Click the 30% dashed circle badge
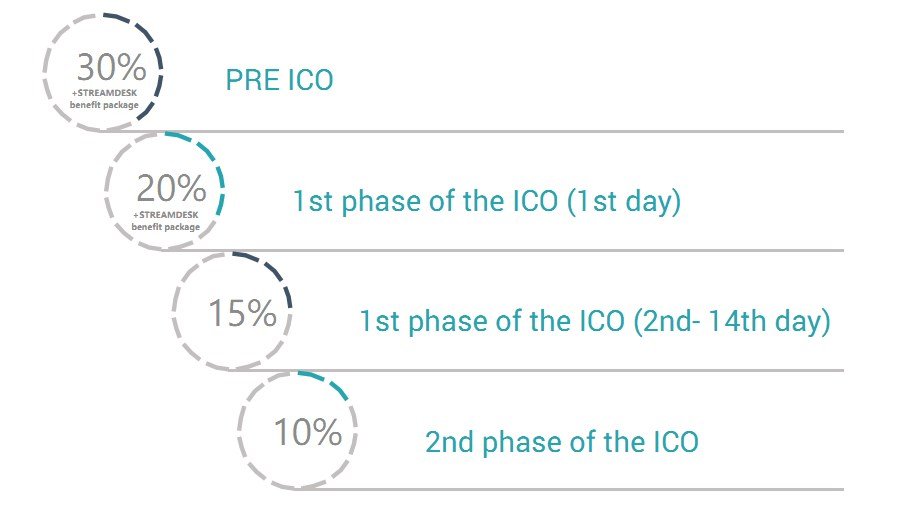This screenshot has width=906, height=524. (103, 72)
